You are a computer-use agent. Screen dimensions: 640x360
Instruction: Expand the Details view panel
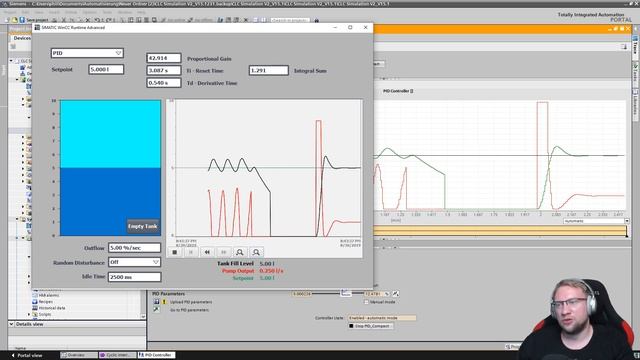[x=11, y=324]
